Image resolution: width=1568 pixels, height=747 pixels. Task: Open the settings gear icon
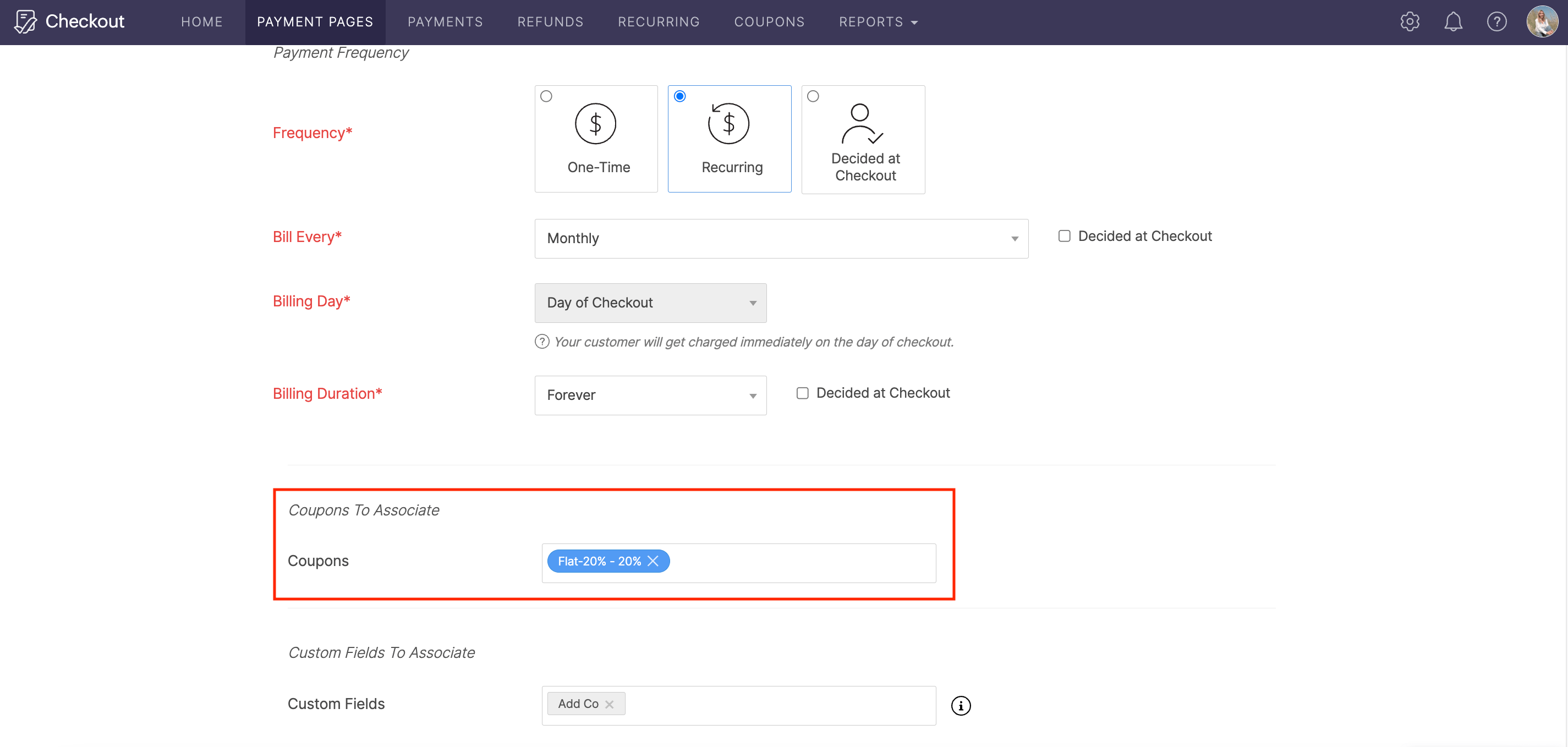pos(1410,21)
